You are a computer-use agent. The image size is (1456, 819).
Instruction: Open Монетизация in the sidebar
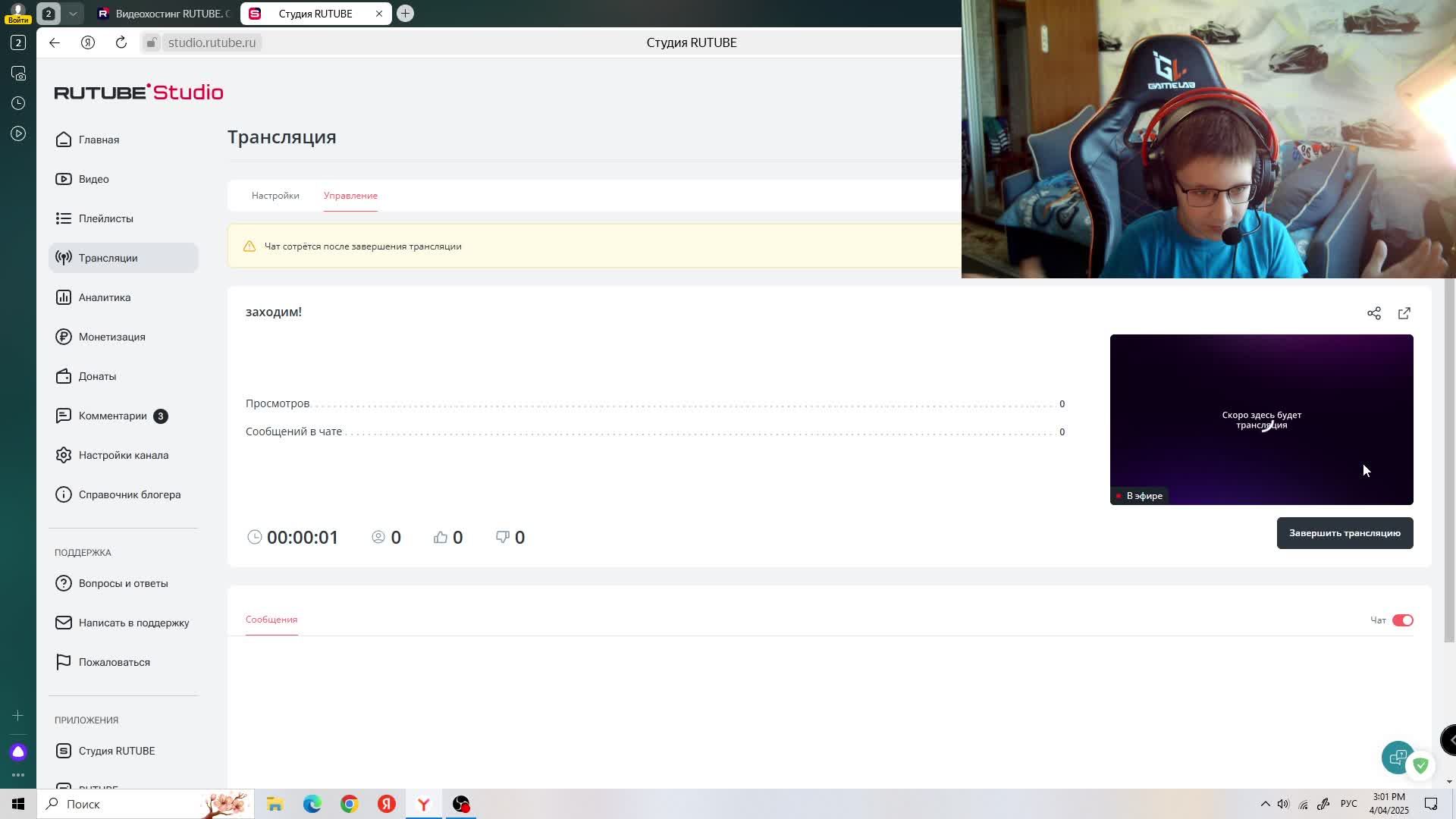click(x=111, y=337)
